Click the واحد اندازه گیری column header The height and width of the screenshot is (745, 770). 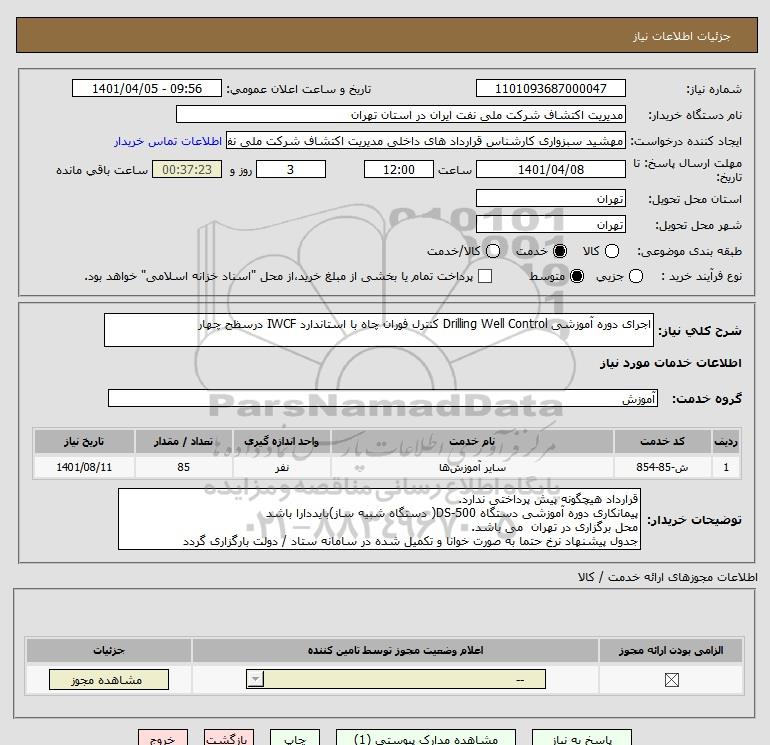[281, 441]
